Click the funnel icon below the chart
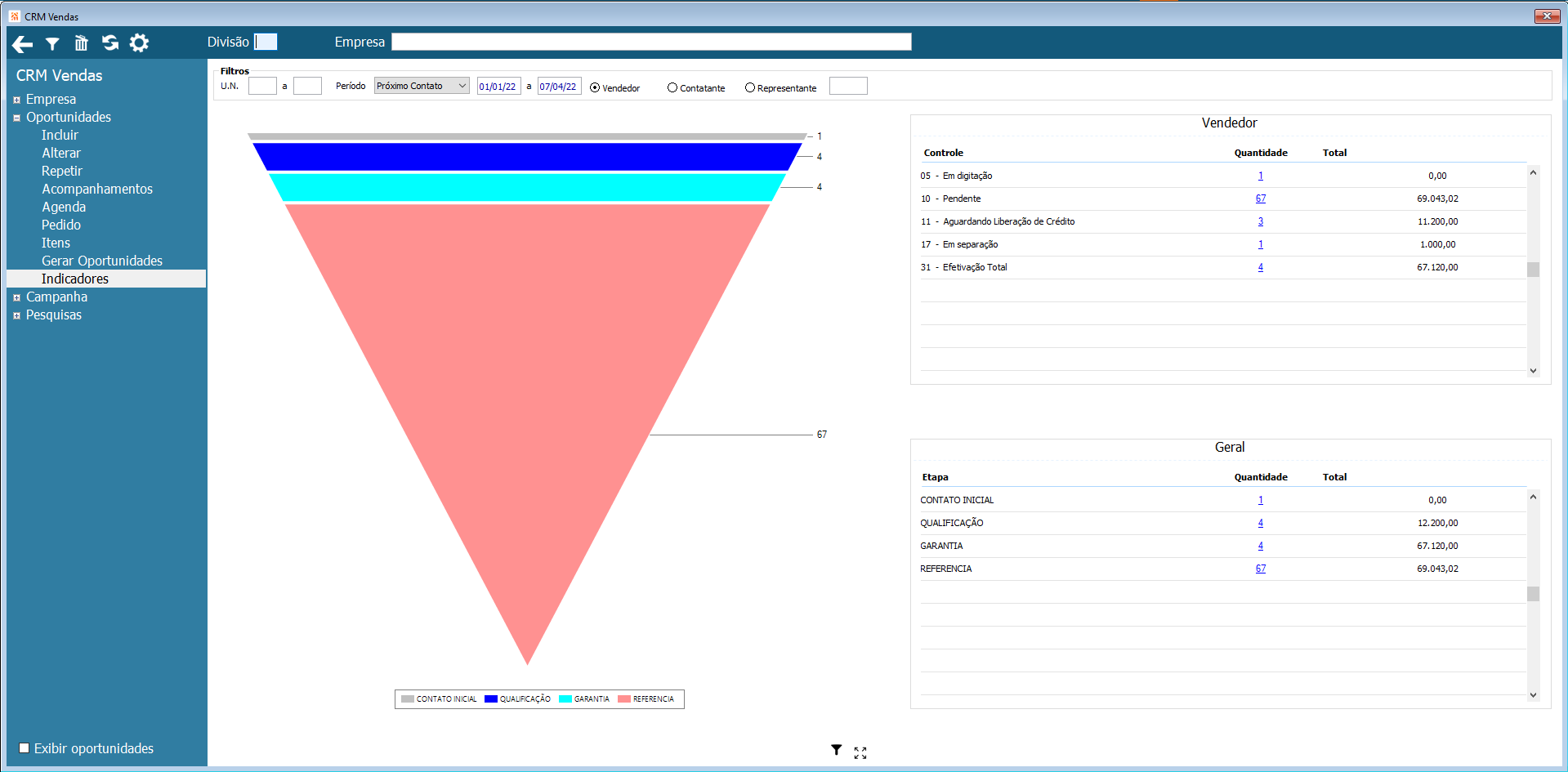This screenshot has height=772, width=1568. pyautogui.click(x=837, y=750)
